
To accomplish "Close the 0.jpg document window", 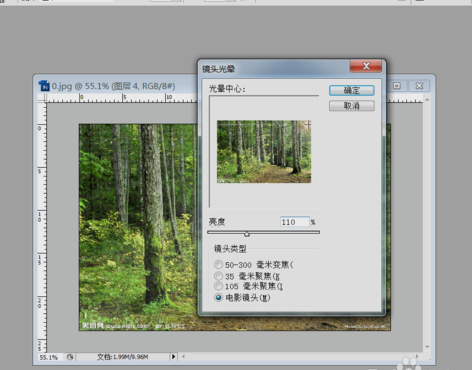I will [419, 86].
